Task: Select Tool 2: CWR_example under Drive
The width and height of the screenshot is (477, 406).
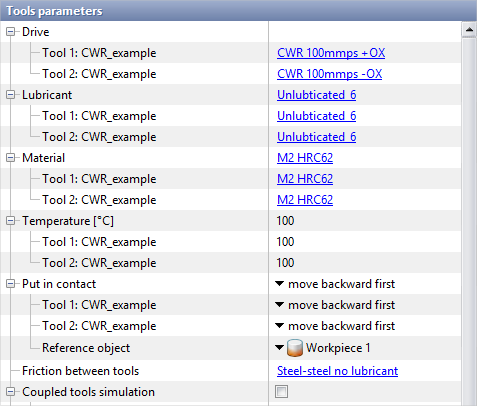Action: point(99,74)
